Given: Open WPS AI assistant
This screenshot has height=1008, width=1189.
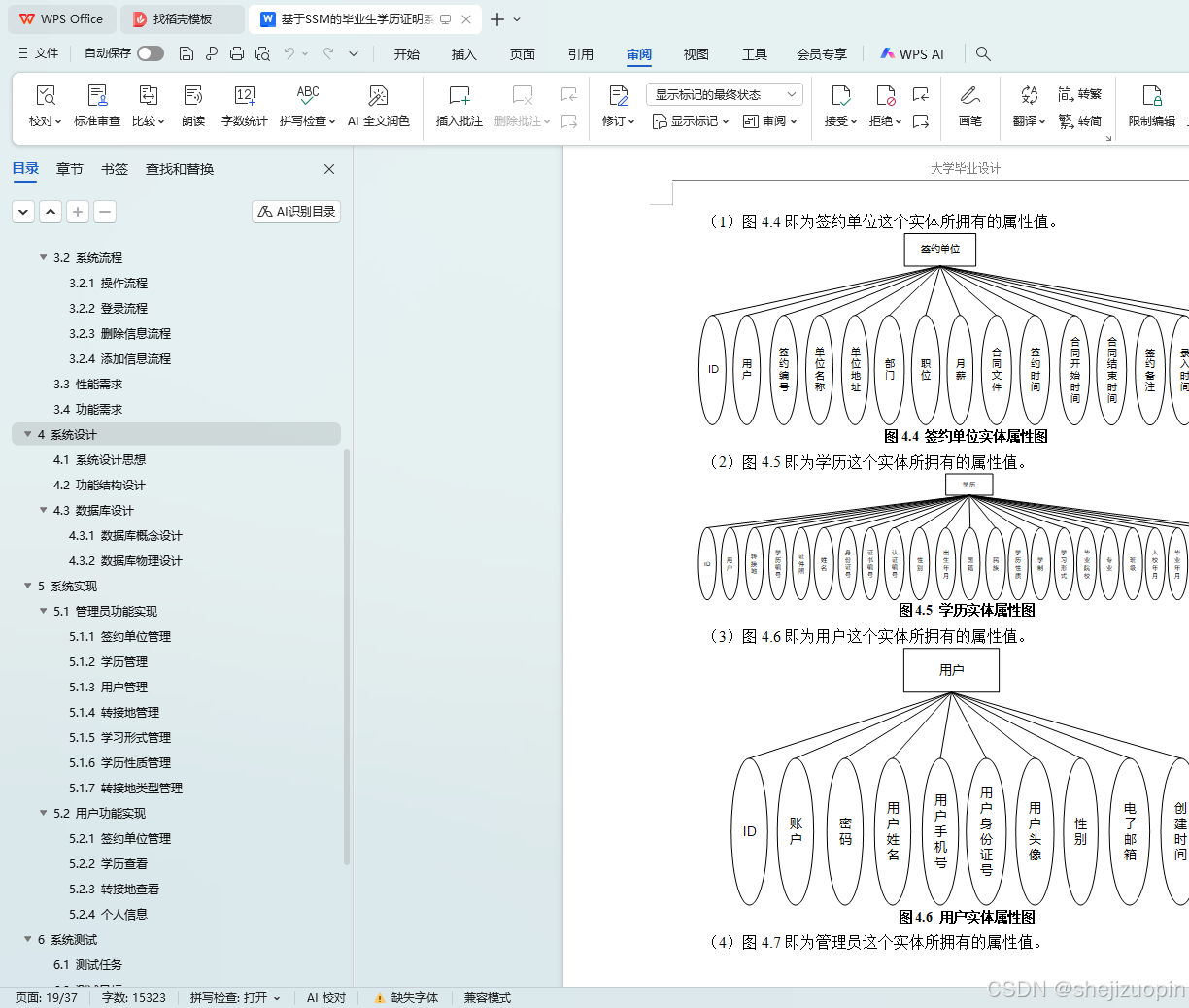Looking at the screenshot, I should (x=911, y=53).
